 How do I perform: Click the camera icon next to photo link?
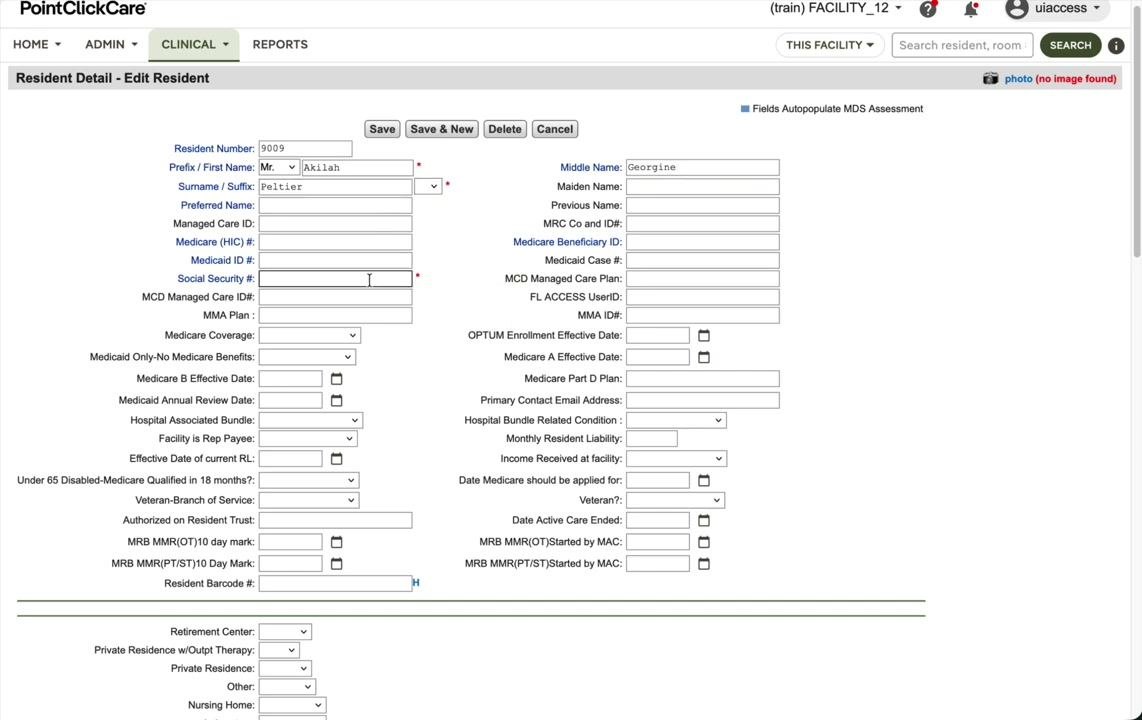tap(991, 79)
